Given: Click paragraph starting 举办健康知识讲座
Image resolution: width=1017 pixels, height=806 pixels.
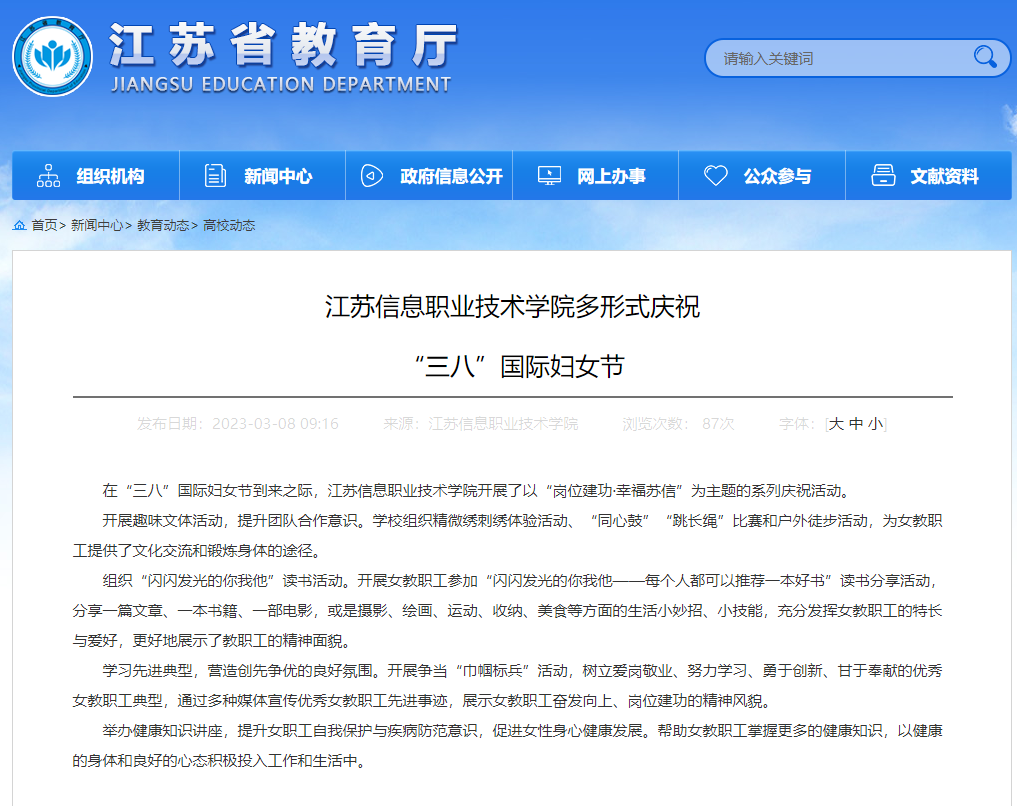Looking at the screenshot, I should coord(507,746).
